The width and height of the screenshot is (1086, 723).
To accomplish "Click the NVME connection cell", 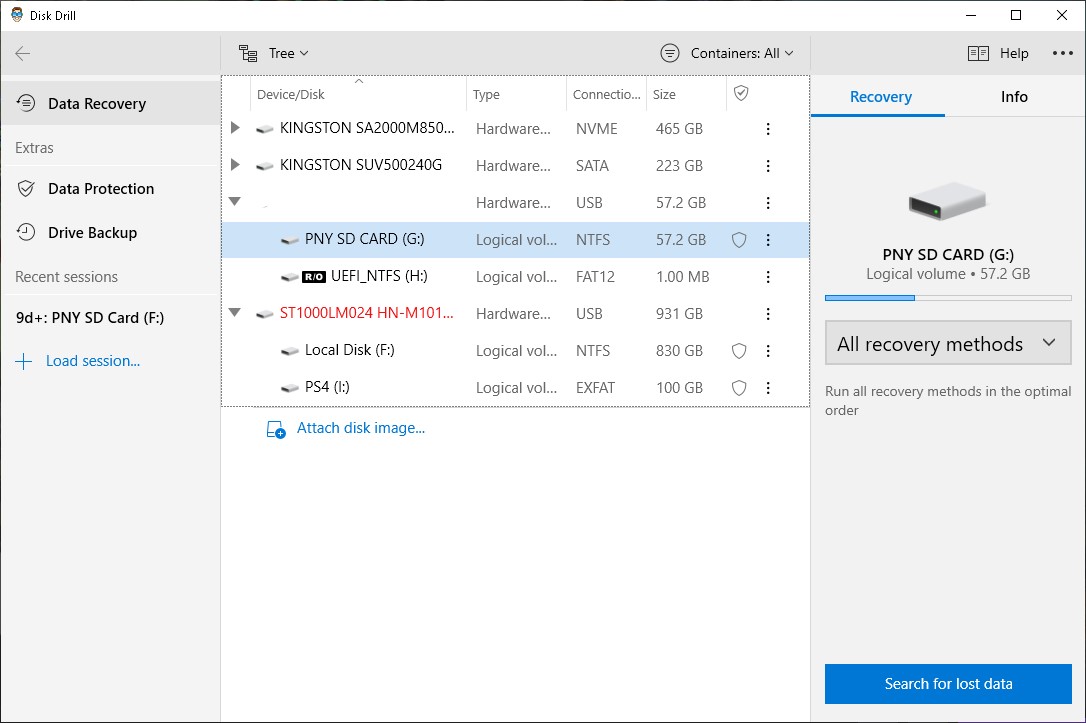I will pos(596,129).
